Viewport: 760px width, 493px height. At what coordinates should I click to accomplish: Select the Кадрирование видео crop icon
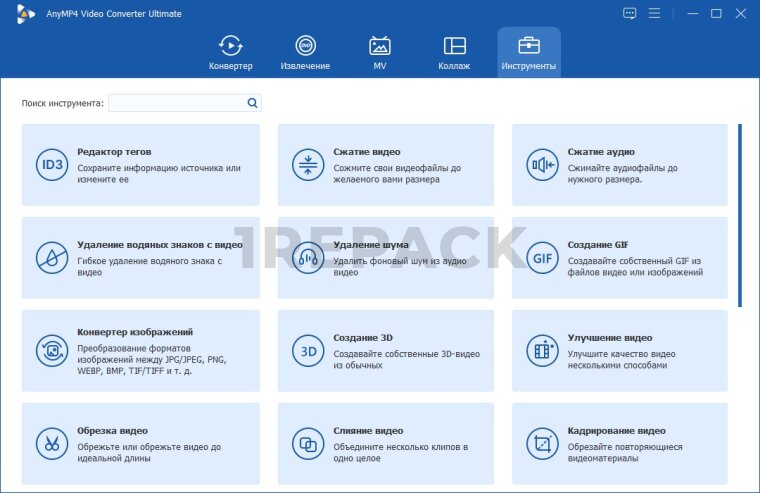(x=542, y=443)
